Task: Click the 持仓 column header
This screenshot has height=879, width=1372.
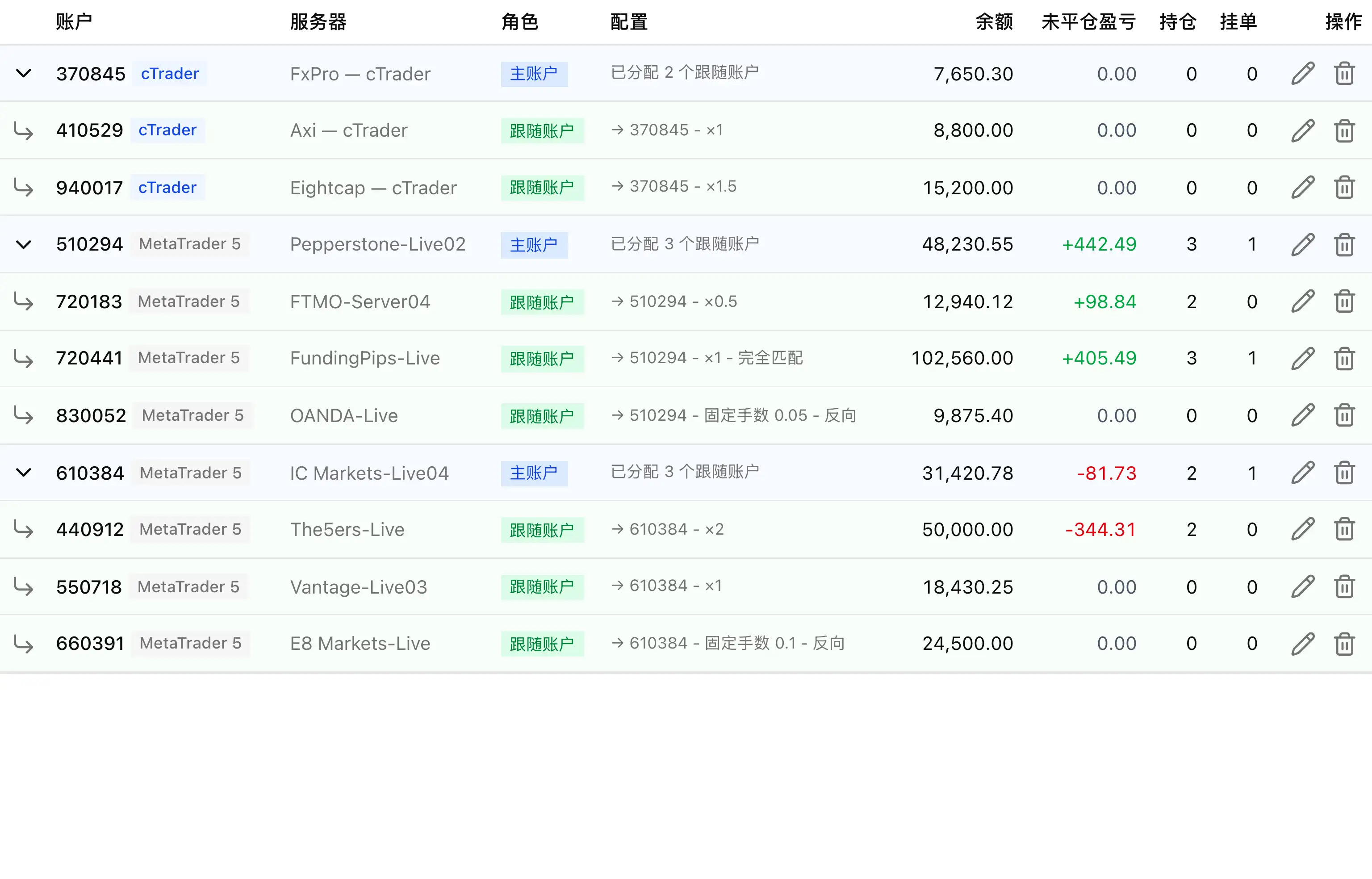Action: point(1178,22)
